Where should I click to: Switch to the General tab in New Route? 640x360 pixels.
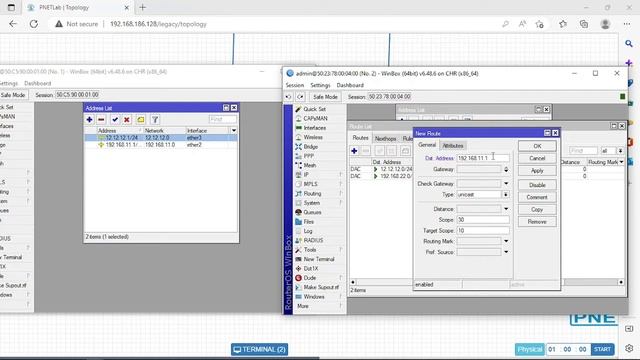click(427, 145)
